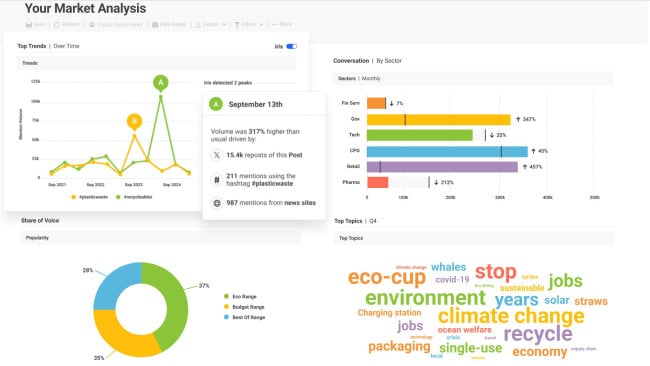650x366 pixels.
Task: Click the word 'straws' in topic cloud
Action: tap(591, 301)
